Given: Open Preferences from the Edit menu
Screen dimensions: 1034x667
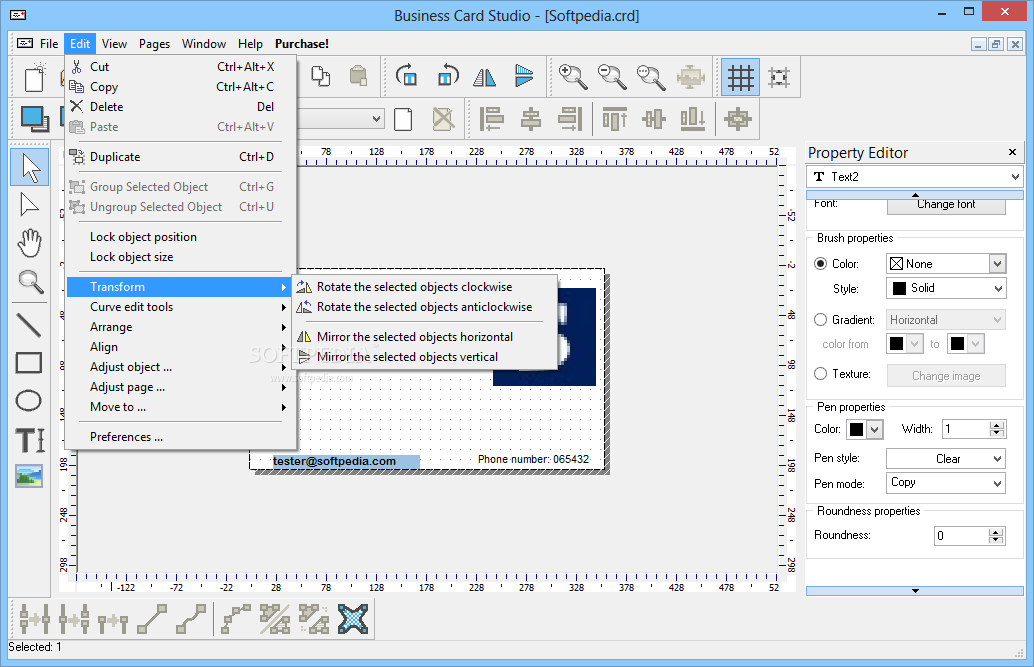Looking at the screenshot, I should pos(179,437).
